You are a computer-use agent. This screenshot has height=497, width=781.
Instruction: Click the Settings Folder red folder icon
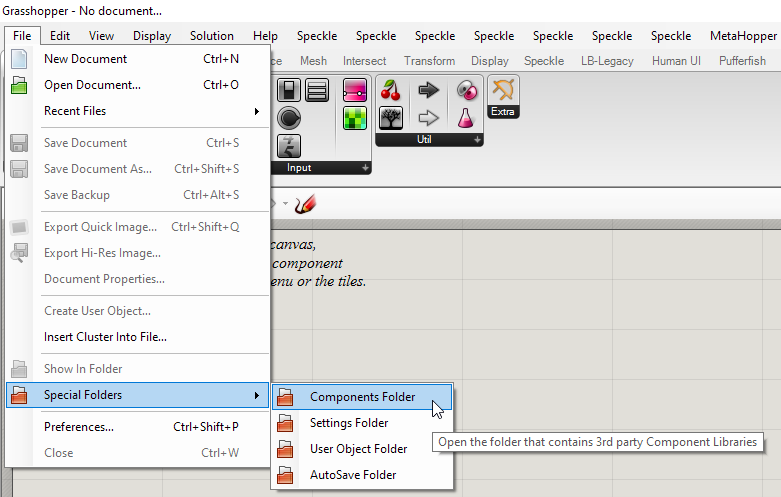[x=285, y=423]
